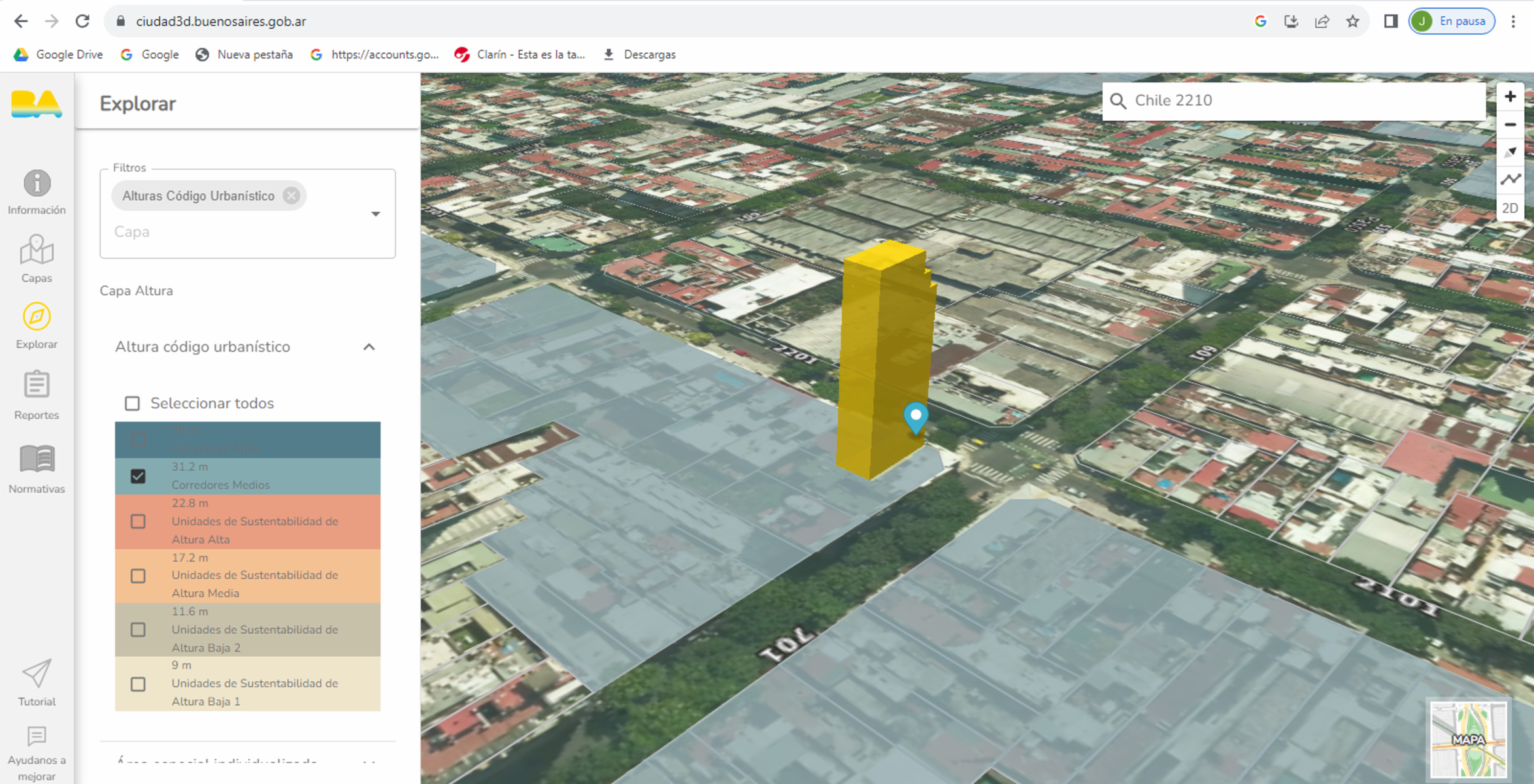This screenshot has height=784, width=1534.
Task: Check the 9 m Altura Baja 1 checkbox
Action: 138,684
